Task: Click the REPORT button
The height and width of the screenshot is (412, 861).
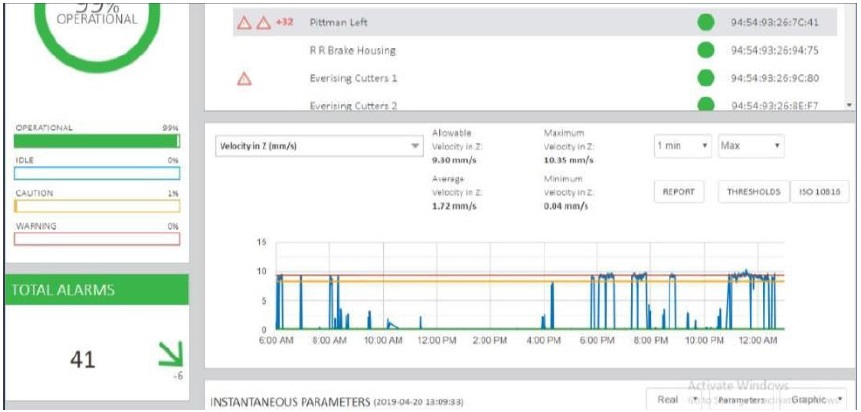Action: [x=680, y=191]
